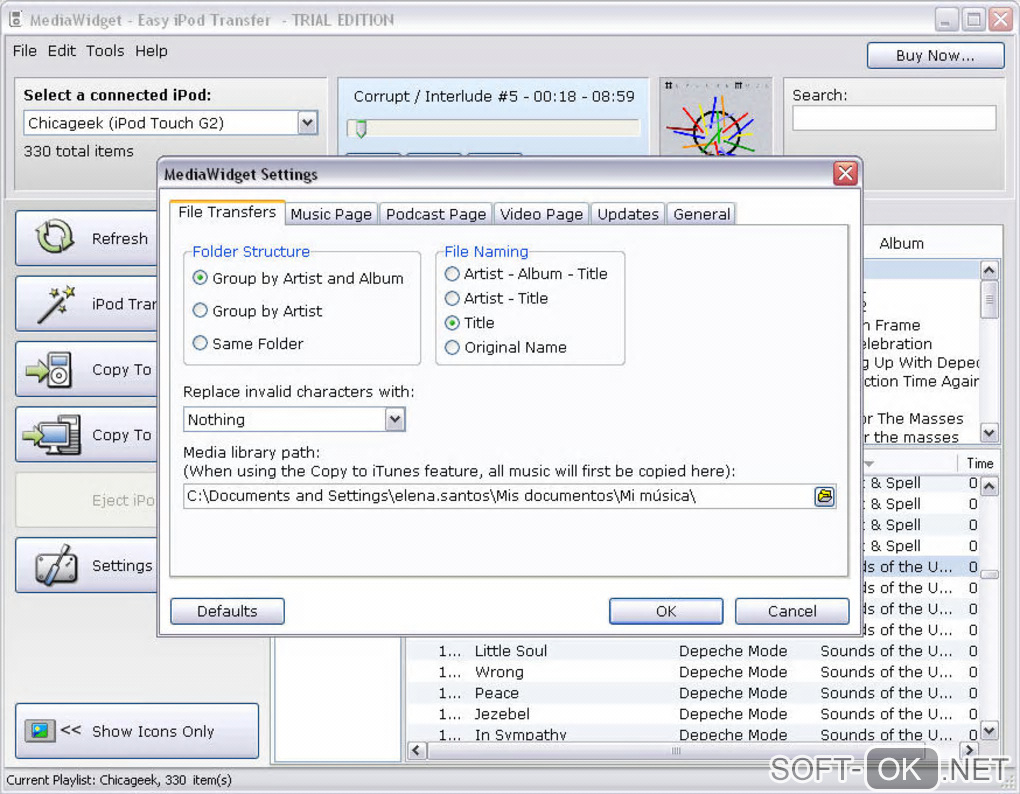Image resolution: width=1020 pixels, height=794 pixels.
Task: Click the media library path field
Action: click(498, 496)
